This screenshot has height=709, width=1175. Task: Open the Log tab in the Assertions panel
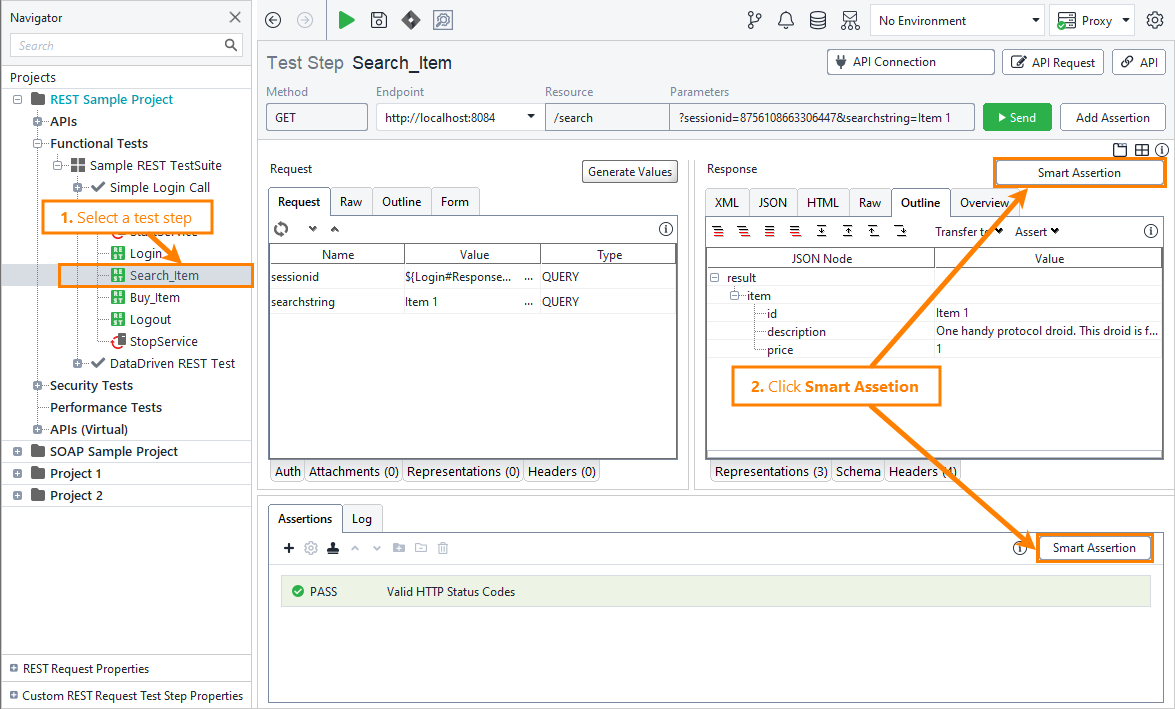coord(362,518)
